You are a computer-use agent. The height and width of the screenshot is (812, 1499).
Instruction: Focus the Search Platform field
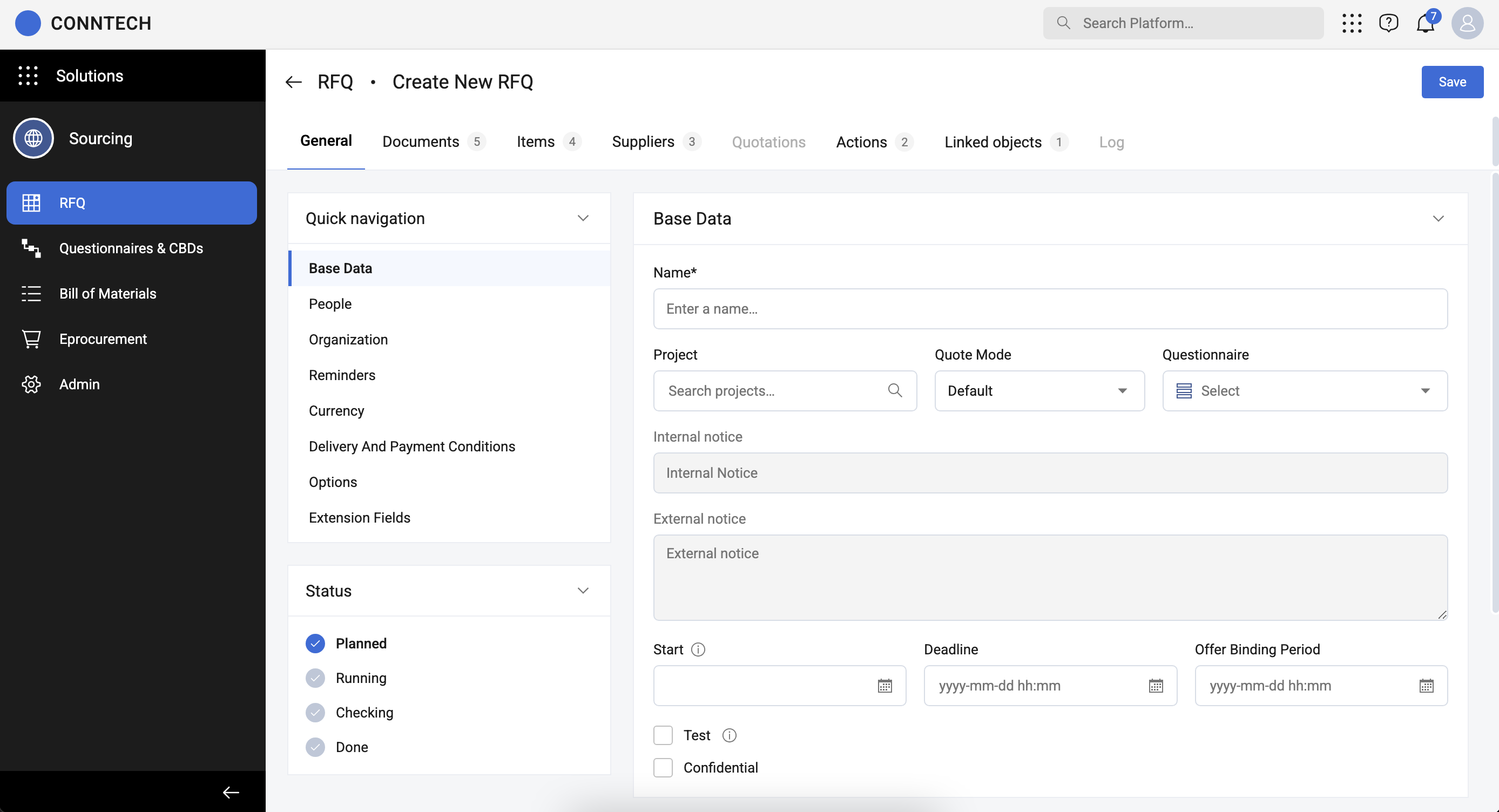pyautogui.click(x=1183, y=23)
